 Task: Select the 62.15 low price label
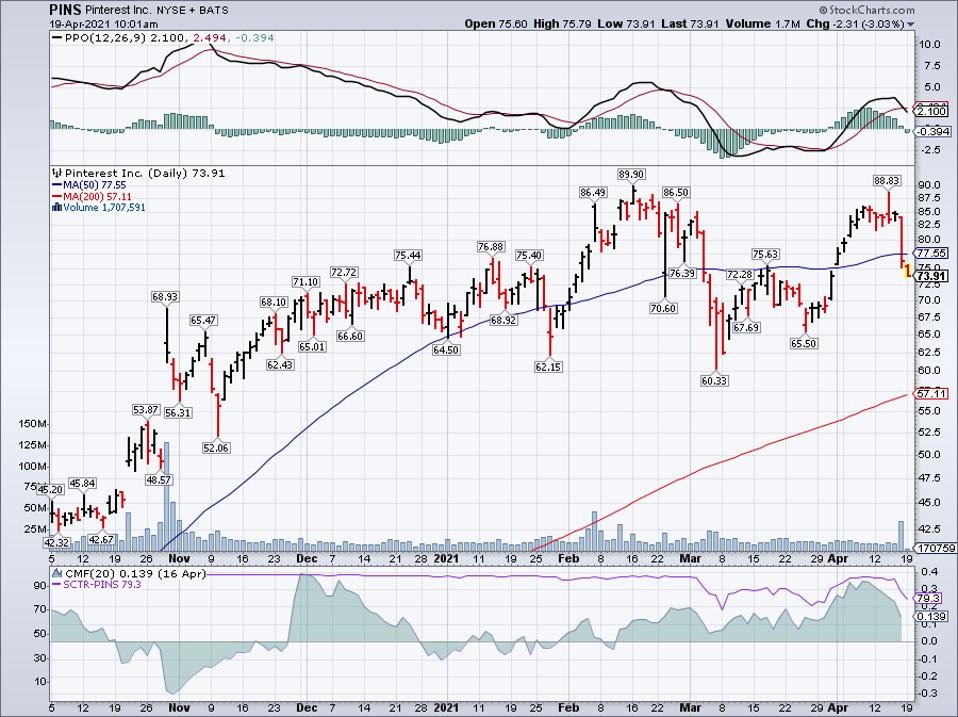pos(548,367)
